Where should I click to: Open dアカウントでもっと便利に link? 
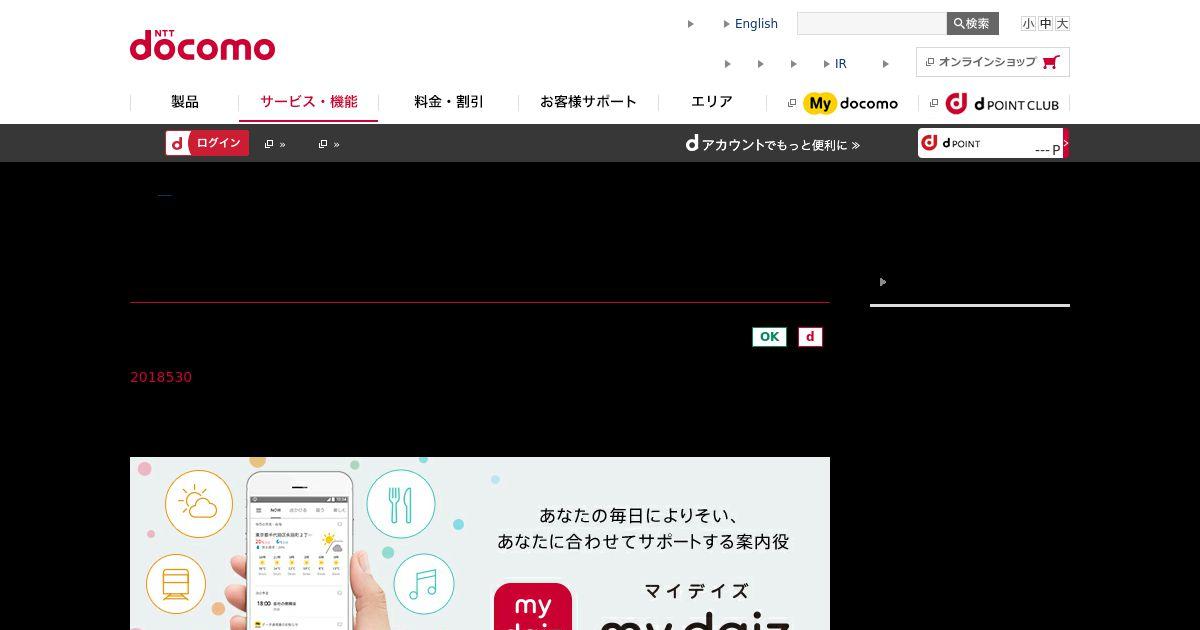(x=772, y=144)
